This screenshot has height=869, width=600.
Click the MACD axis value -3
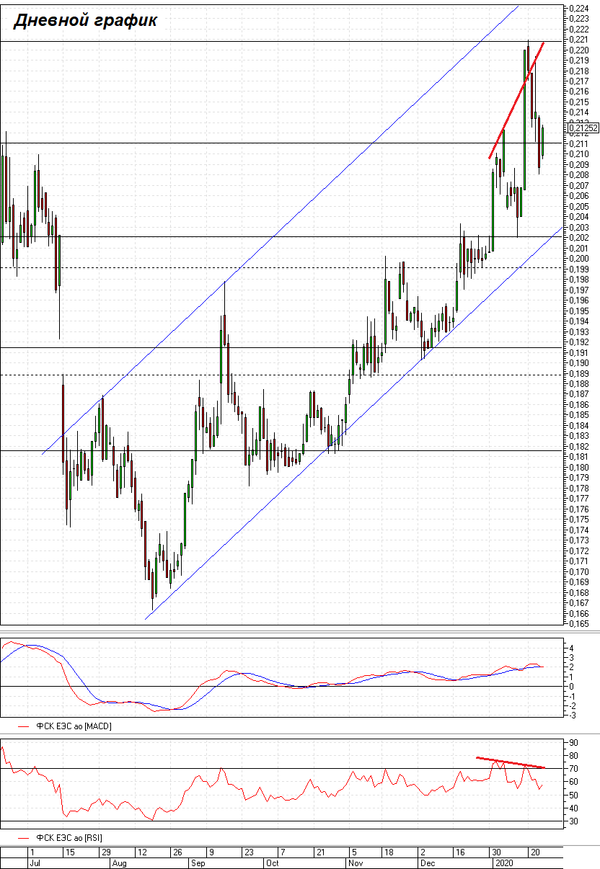(x=572, y=715)
